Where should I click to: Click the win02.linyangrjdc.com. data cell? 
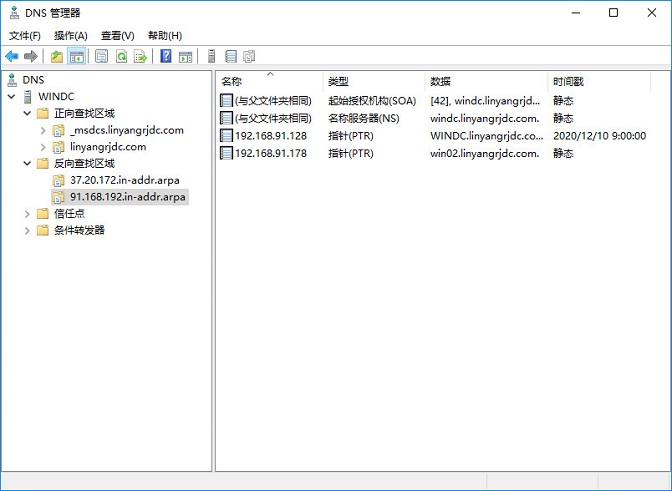(485, 153)
